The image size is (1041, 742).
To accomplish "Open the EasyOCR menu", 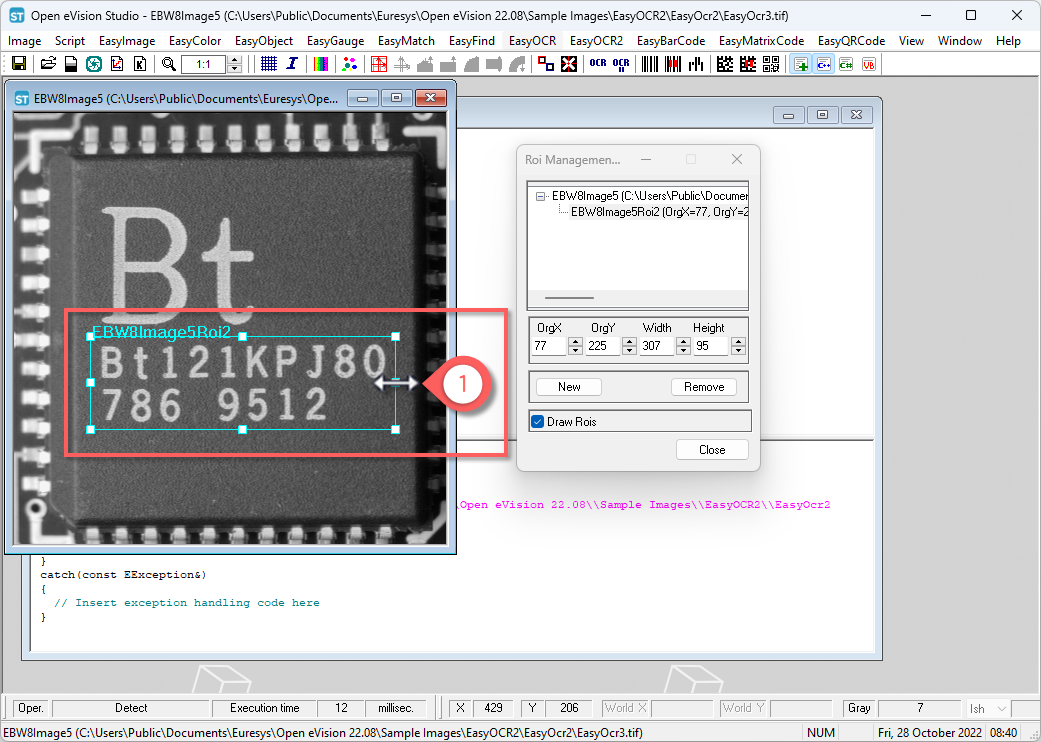I will tap(532, 40).
